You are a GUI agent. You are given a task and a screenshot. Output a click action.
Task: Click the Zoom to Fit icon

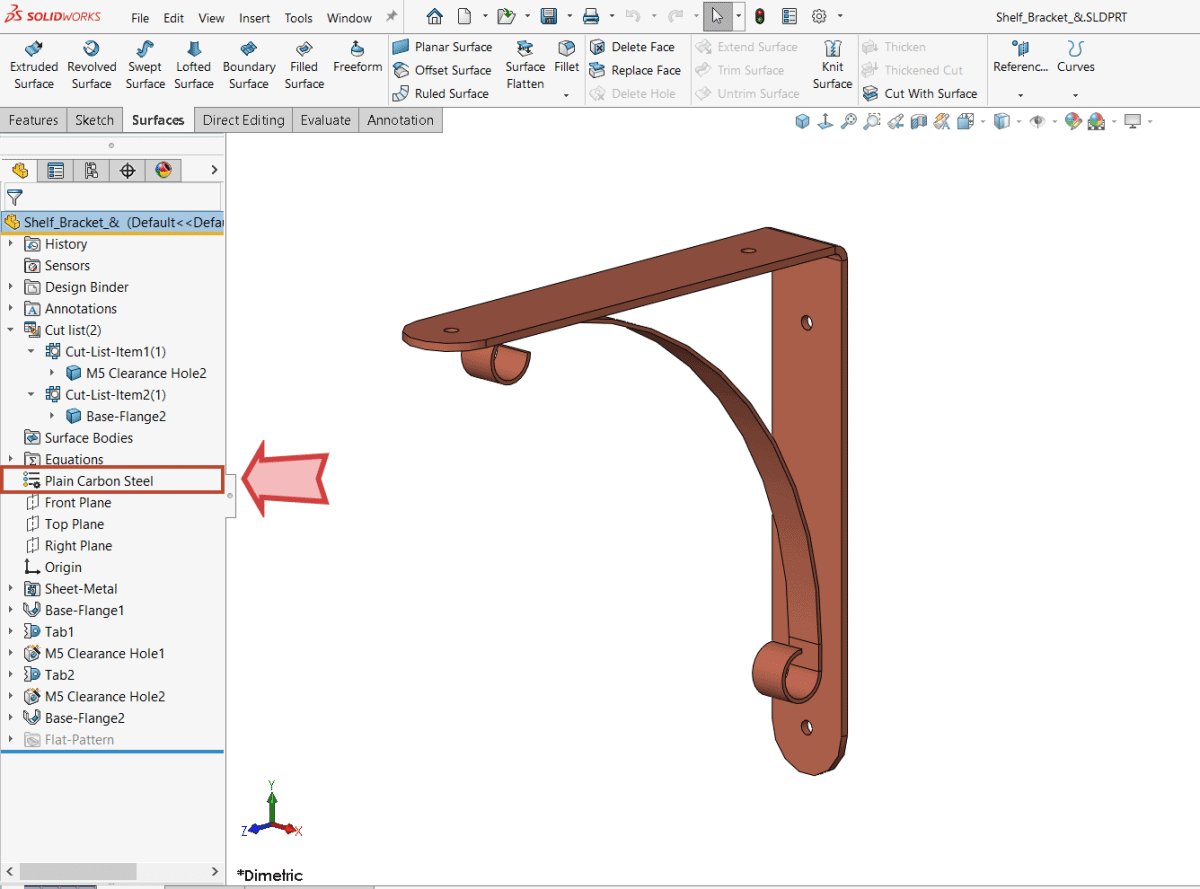849,121
